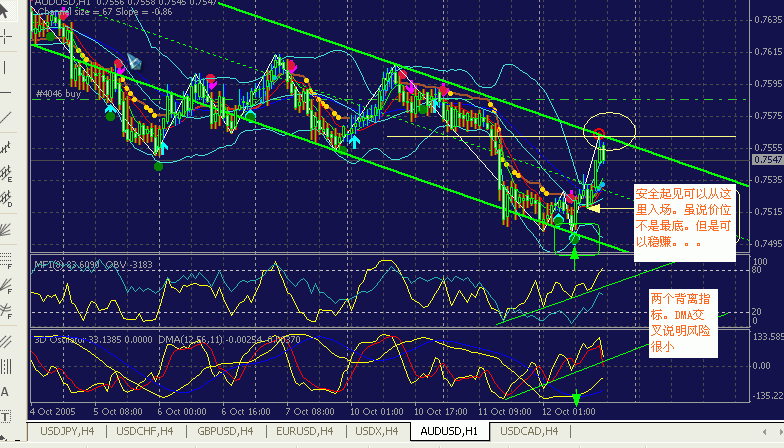Choose the Fibonacci retracement lines tool

click(6, 260)
